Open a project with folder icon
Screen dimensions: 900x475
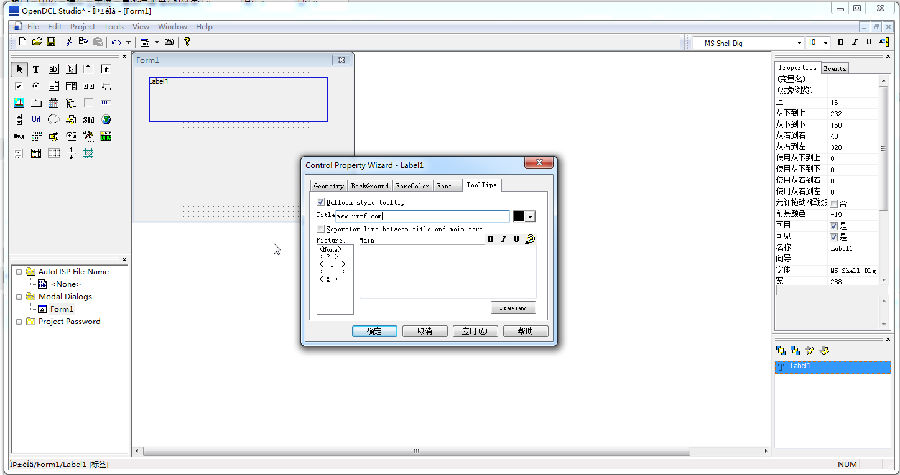tap(37, 42)
